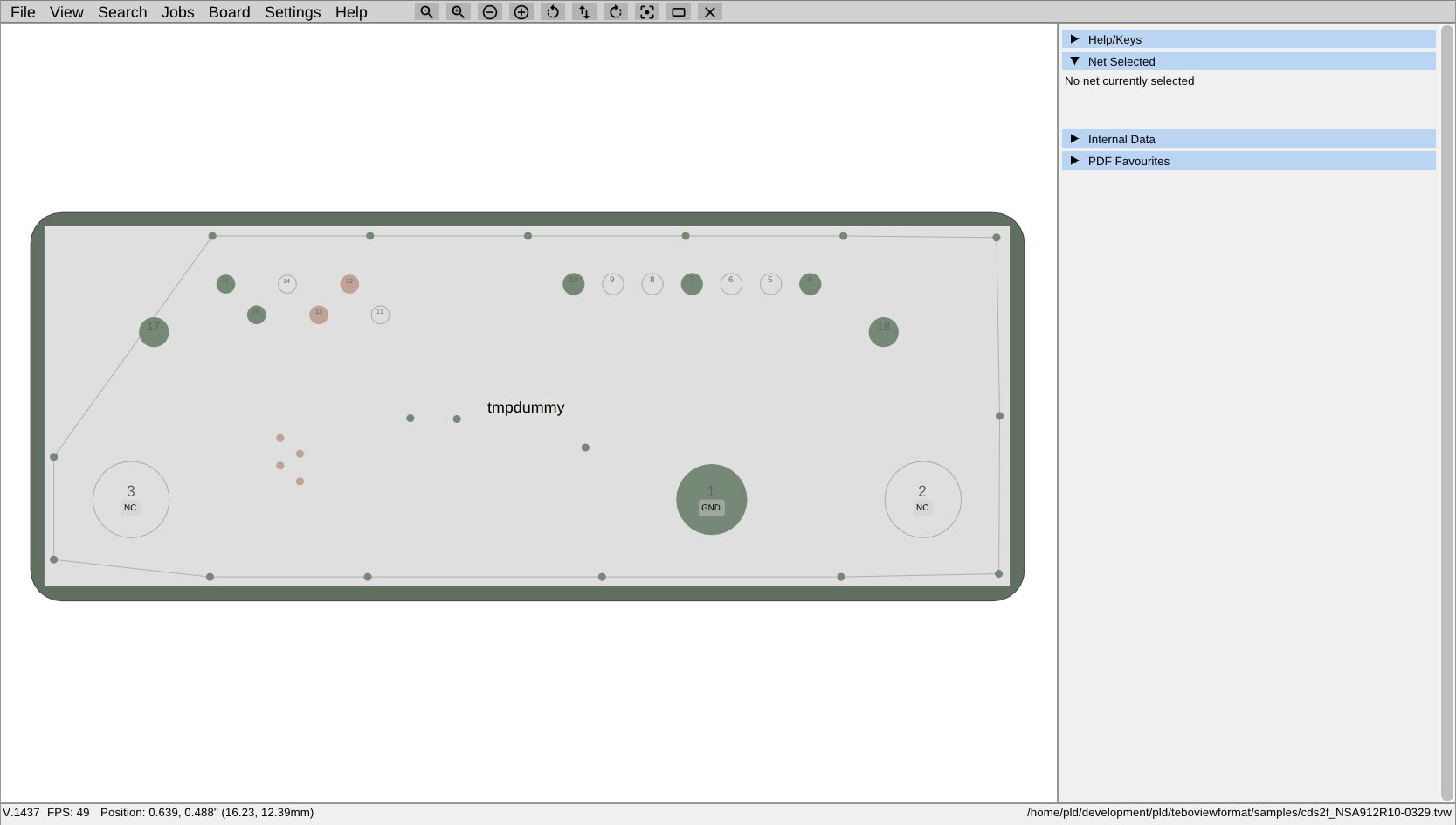Rotate the board counter-clockwise
The image size is (1456, 825).
[553, 12]
